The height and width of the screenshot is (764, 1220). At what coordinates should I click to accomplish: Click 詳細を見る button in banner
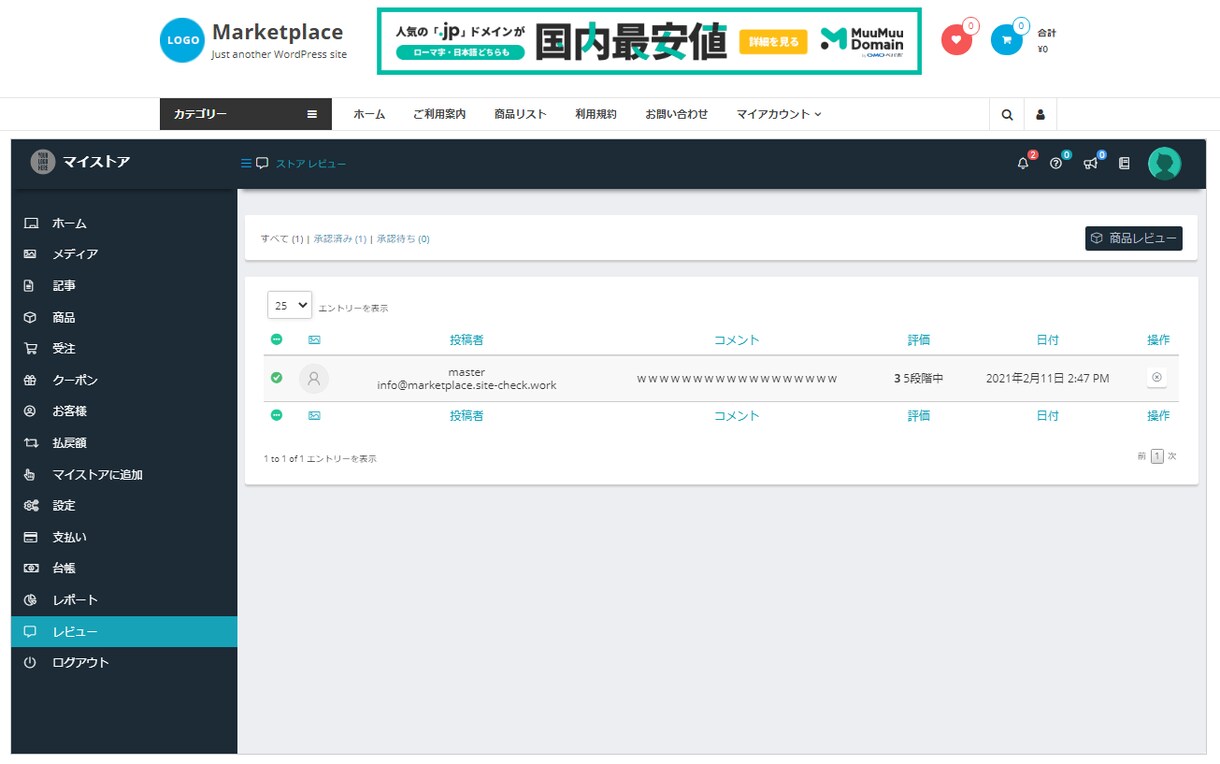point(772,42)
